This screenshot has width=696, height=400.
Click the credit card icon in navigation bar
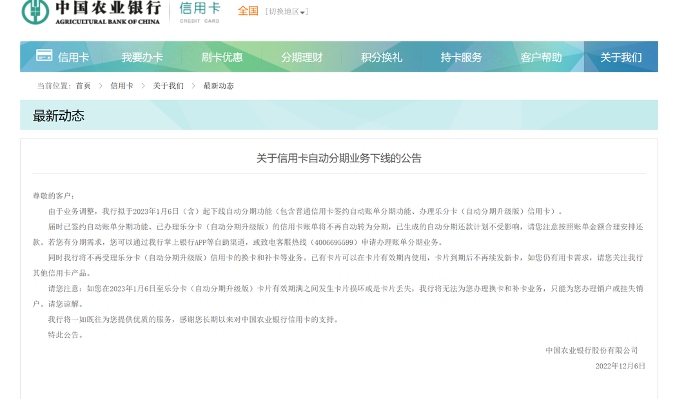44,56
